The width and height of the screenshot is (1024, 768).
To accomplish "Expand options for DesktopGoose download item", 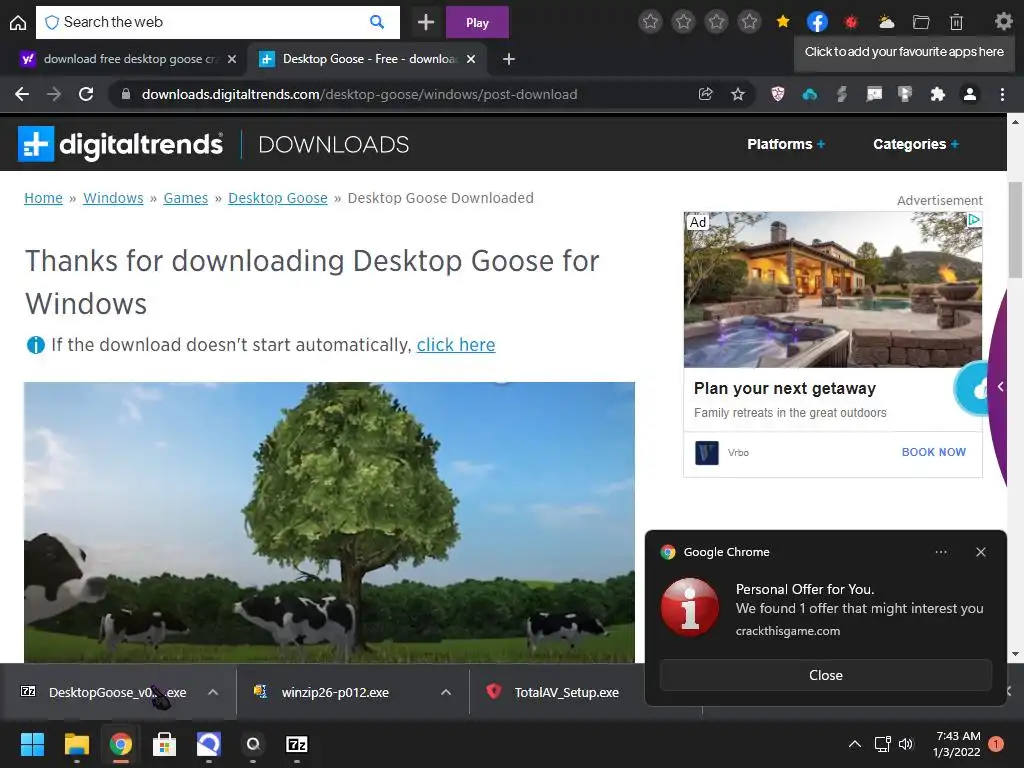I will 213,692.
